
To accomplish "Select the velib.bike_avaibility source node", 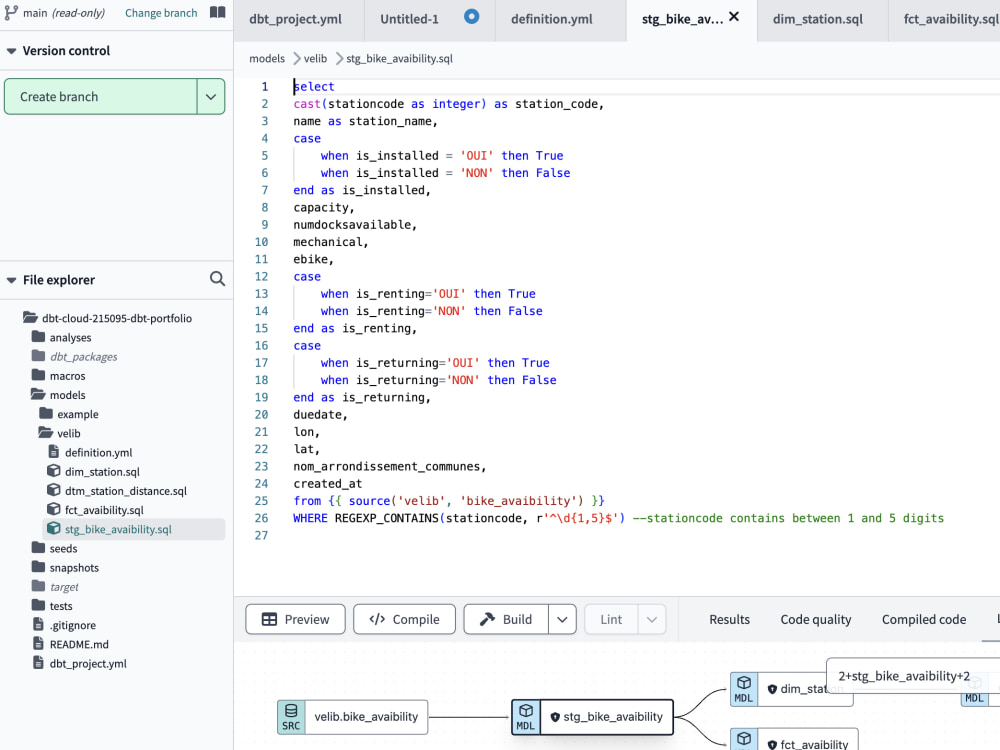I will (x=353, y=717).
